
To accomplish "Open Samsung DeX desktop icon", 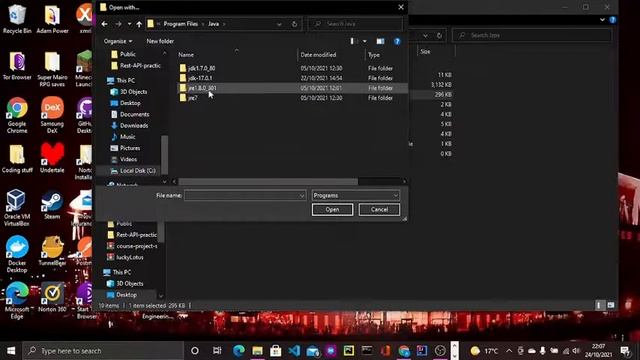I will pos(52,116).
